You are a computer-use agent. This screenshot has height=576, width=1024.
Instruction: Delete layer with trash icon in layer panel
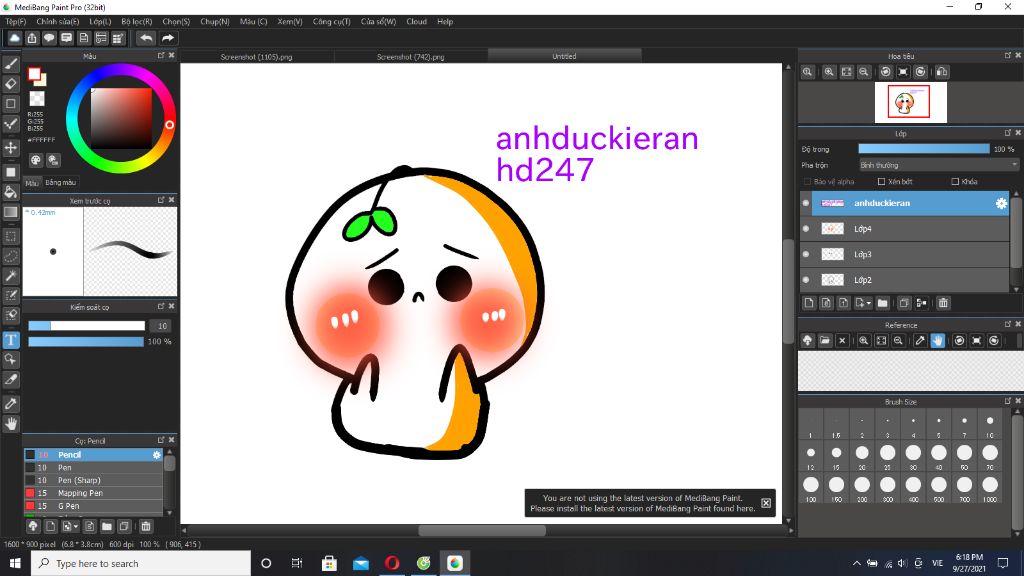pyautogui.click(x=943, y=303)
